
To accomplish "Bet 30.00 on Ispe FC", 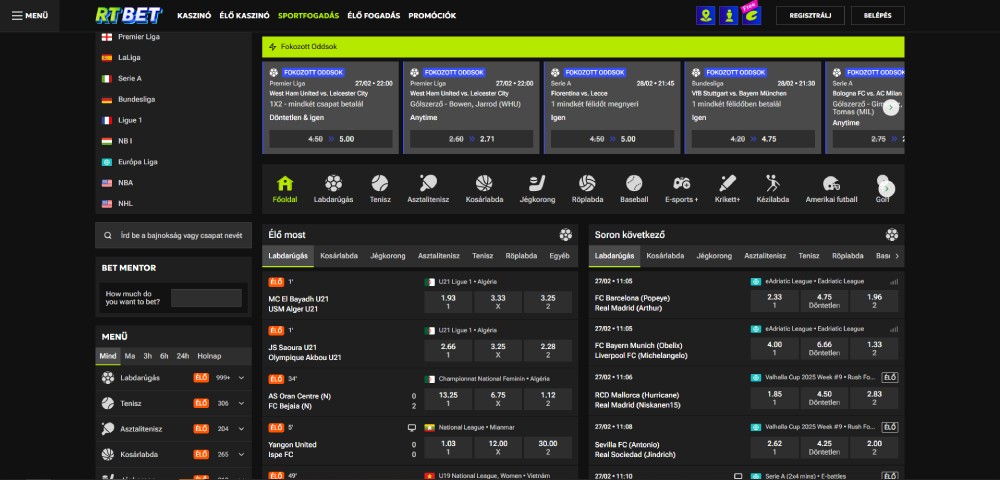I will coord(547,447).
